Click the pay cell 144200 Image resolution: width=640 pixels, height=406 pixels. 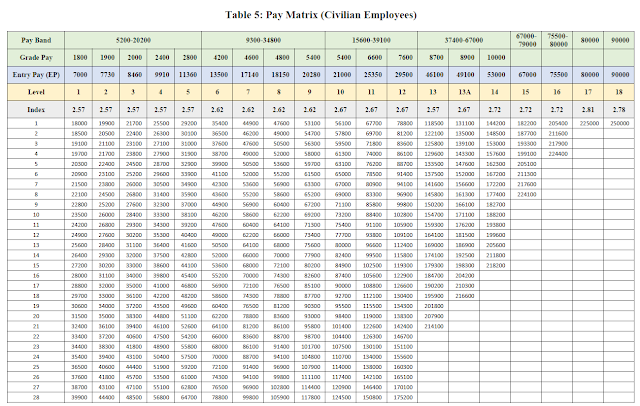496,123
